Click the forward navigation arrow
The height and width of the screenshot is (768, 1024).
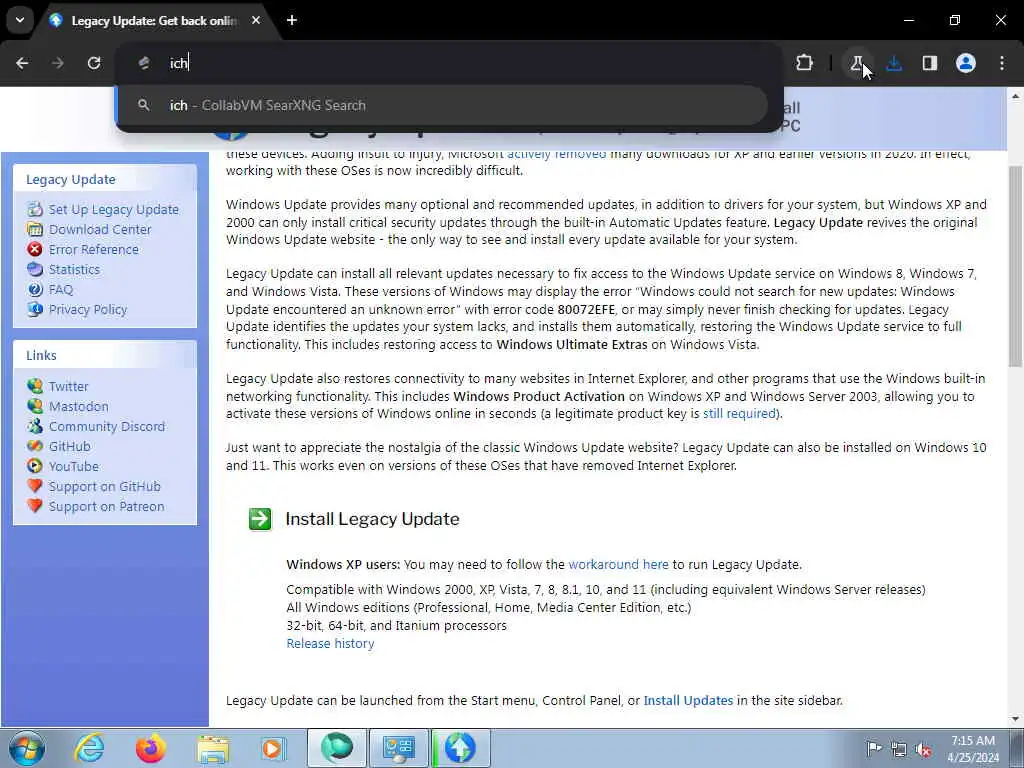click(58, 63)
